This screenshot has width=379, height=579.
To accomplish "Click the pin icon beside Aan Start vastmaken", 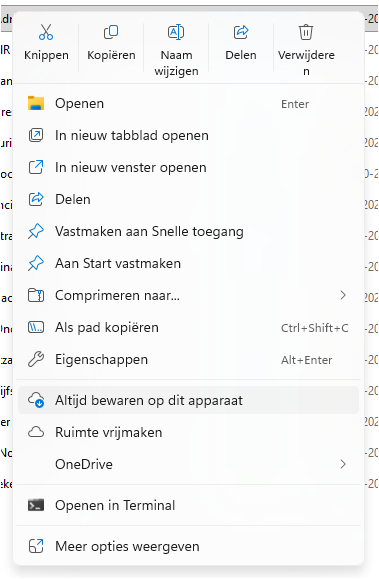I will 36,263.
